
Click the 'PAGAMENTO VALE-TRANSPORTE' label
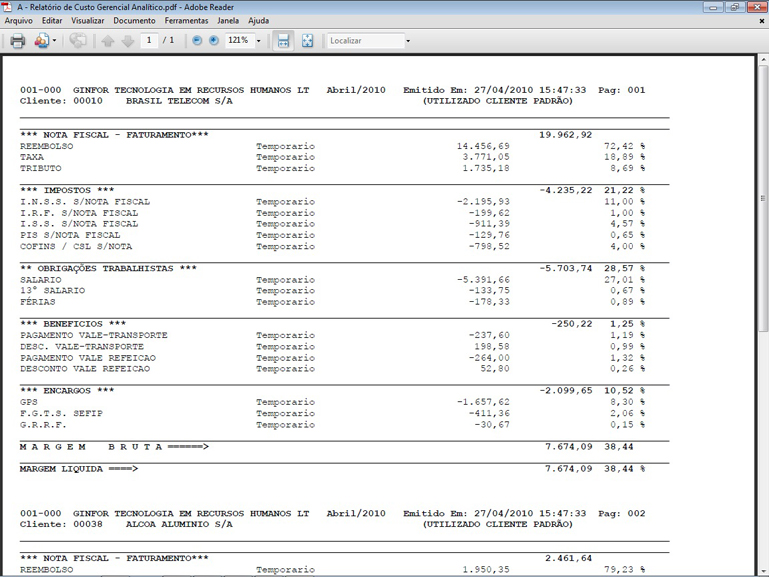pos(94,335)
